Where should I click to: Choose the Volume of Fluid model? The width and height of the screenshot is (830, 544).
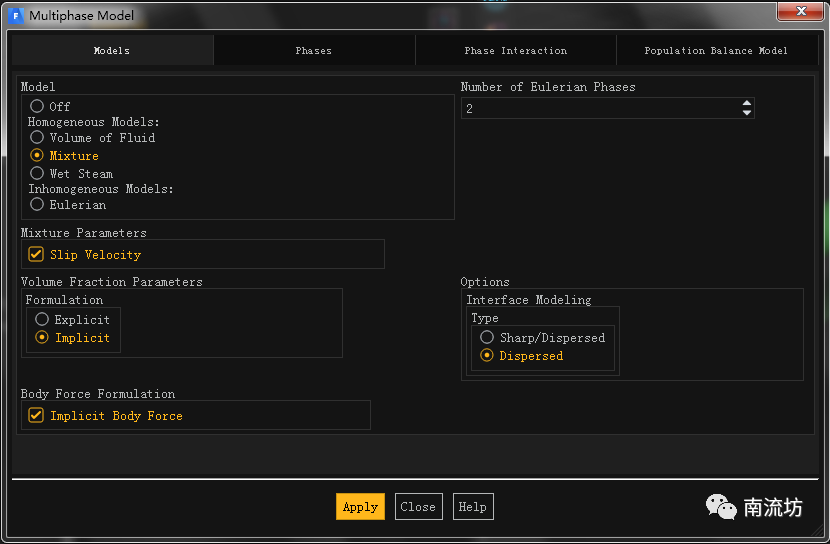pos(37,137)
